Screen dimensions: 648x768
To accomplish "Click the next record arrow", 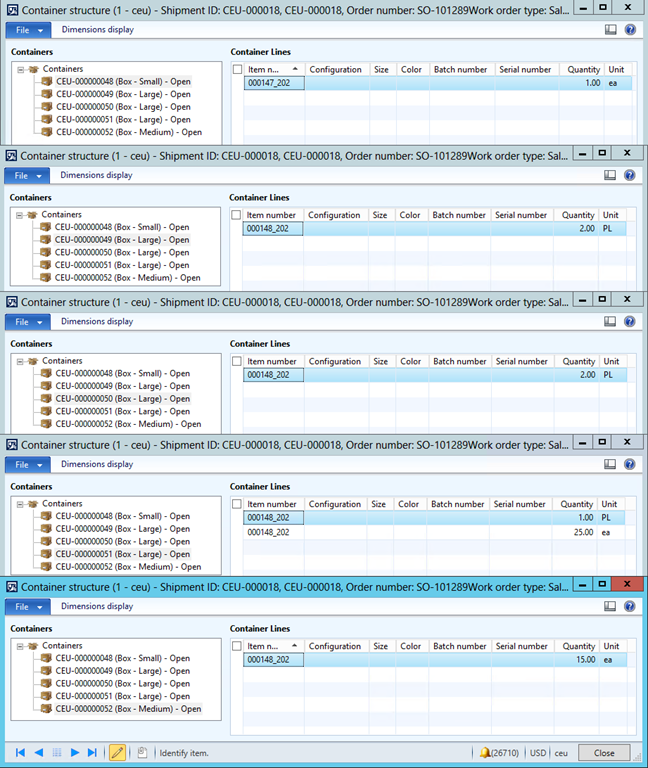I will click(75, 752).
